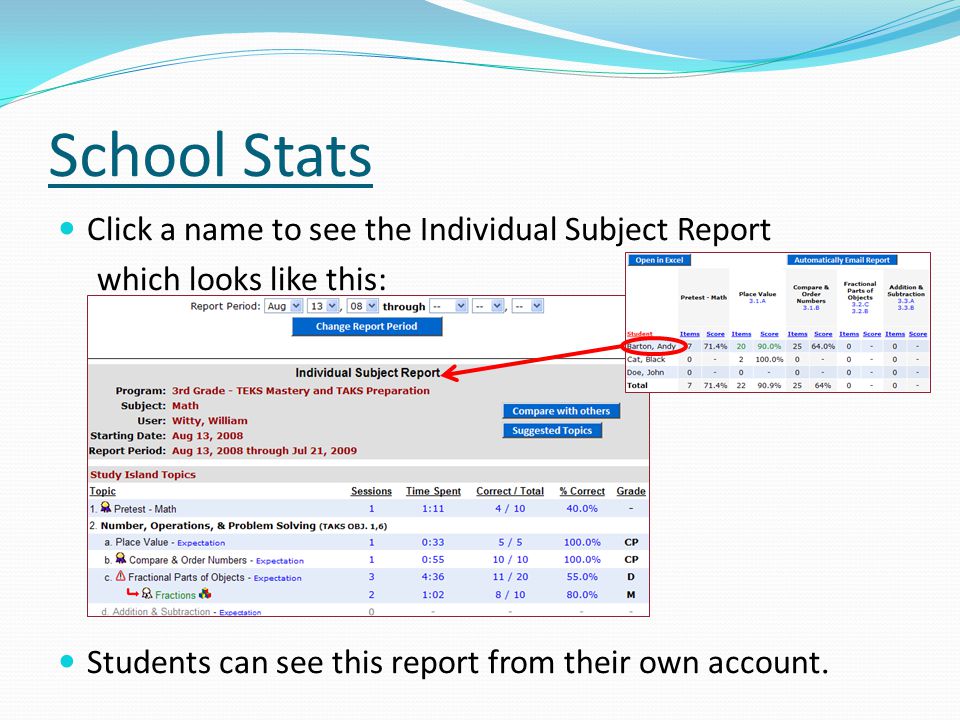960x720 pixels.
Task: Open the 3.1.B standard link under Compare & Order
Action: [811, 307]
